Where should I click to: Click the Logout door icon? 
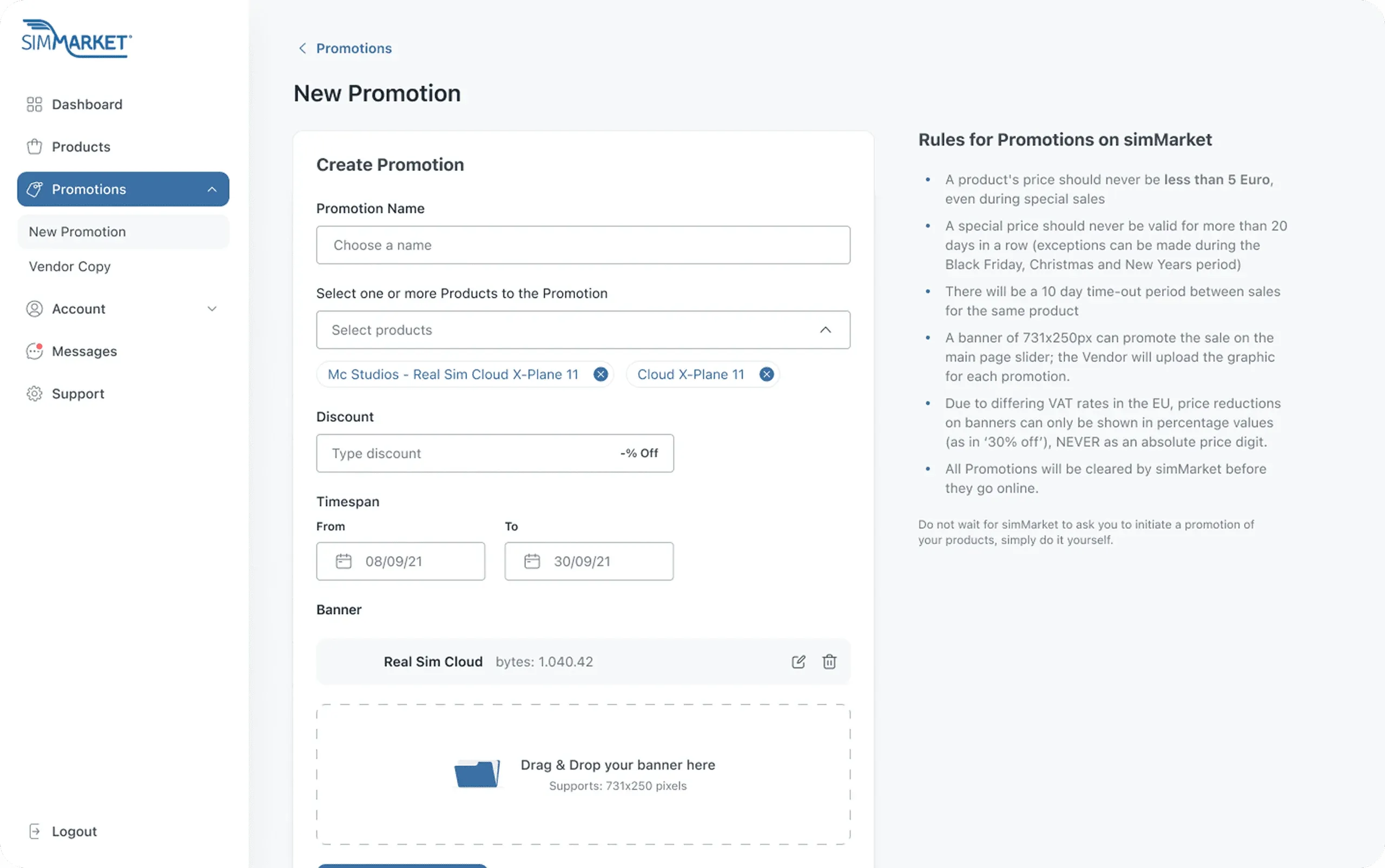point(35,831)
